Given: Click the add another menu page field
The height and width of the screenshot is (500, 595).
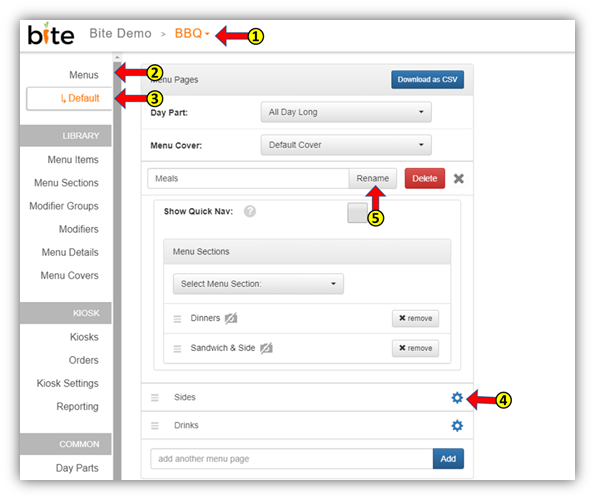Looking at the screenshot, I should [291, 459].
